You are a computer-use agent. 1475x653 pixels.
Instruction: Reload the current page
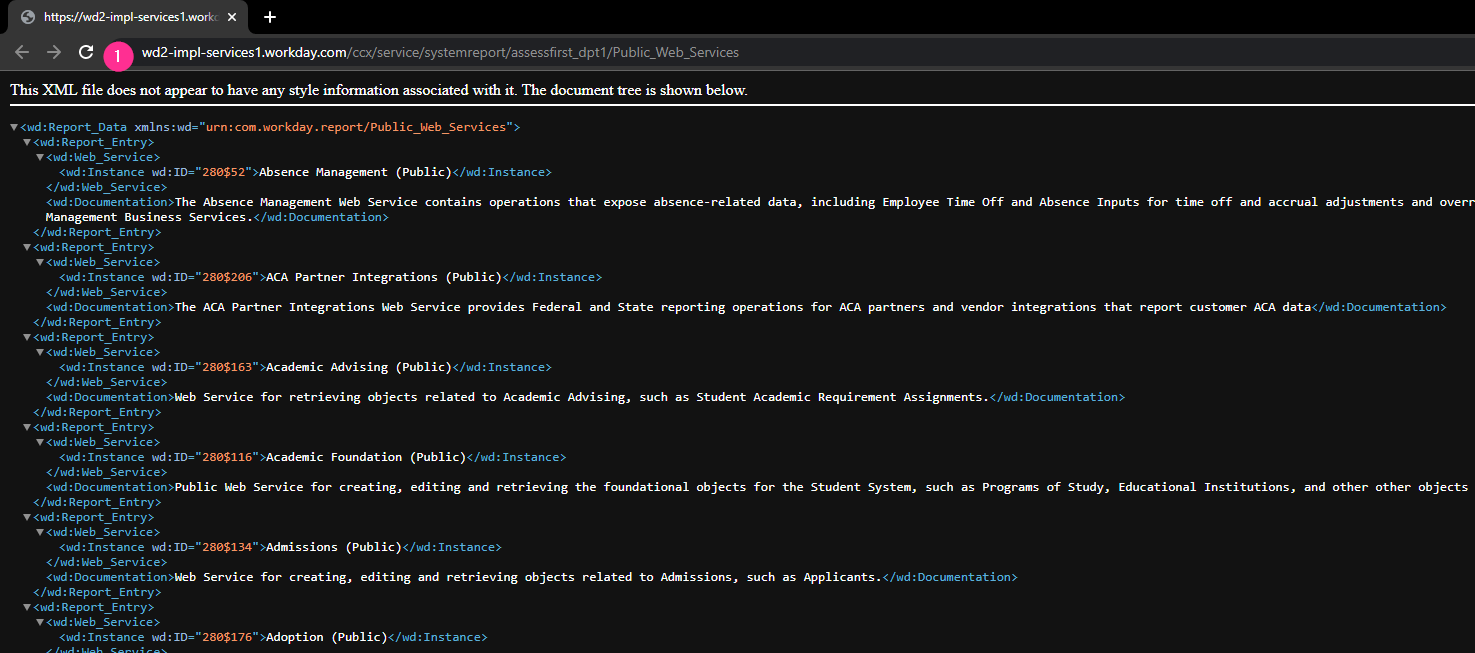coord(86,52)
